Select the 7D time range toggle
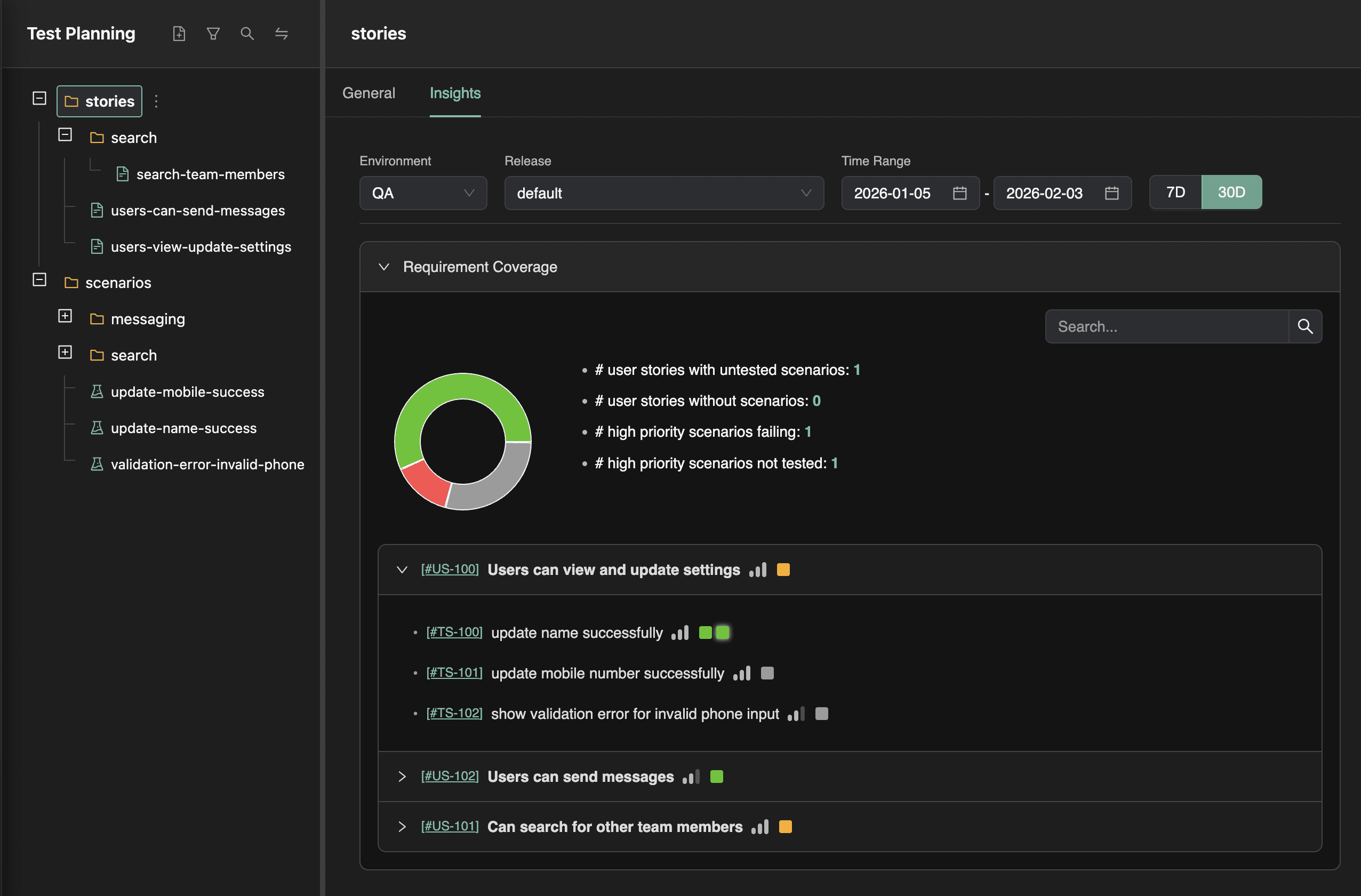 (1175, 192)
